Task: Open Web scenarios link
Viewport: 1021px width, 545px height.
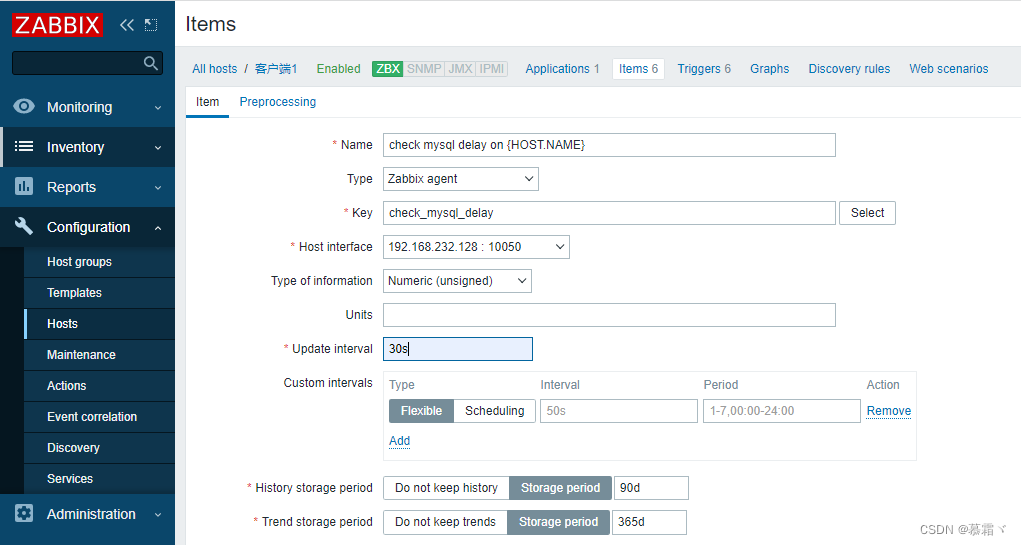Action: 948,68
